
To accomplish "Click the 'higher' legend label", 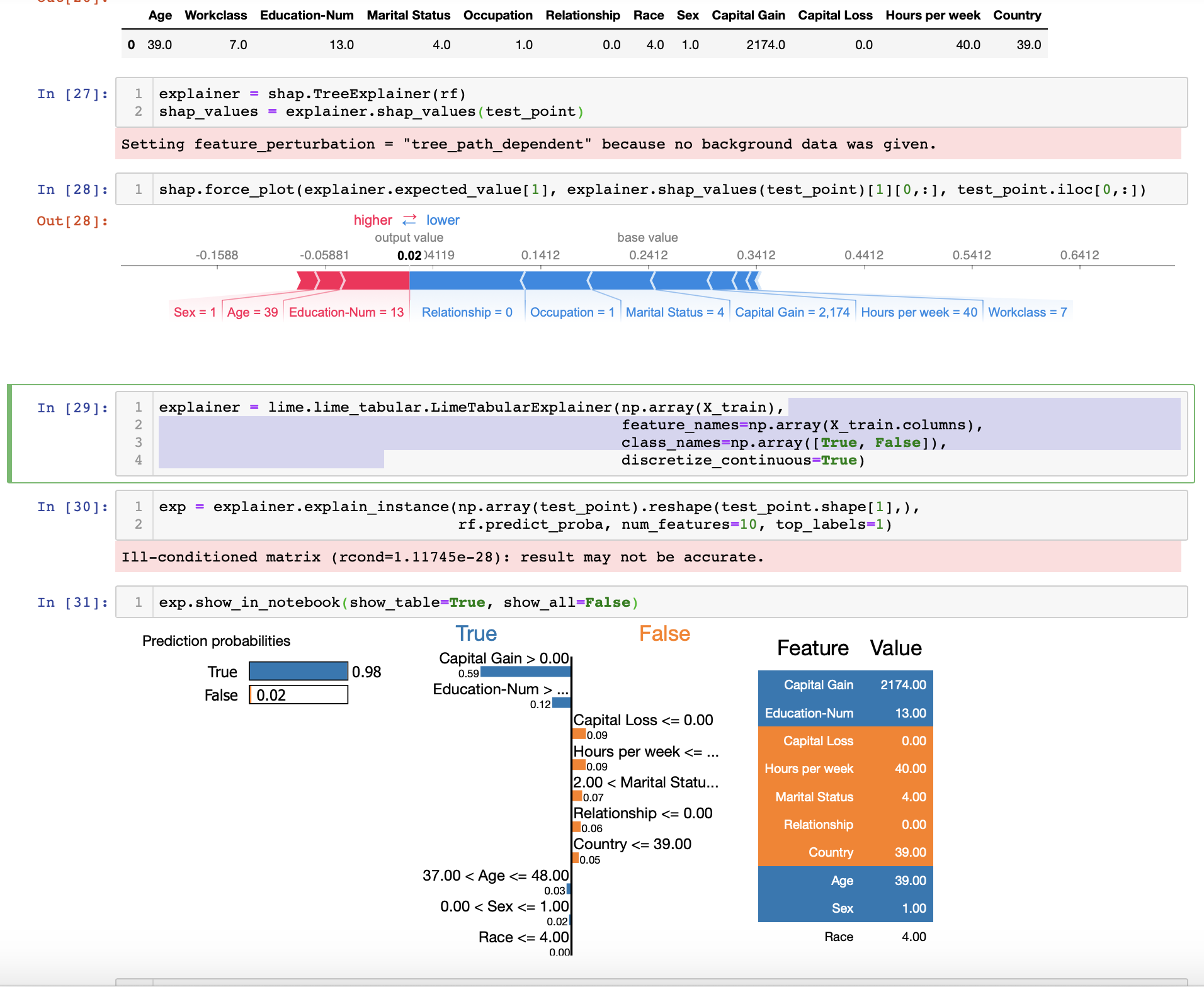I will coord(373,220).
